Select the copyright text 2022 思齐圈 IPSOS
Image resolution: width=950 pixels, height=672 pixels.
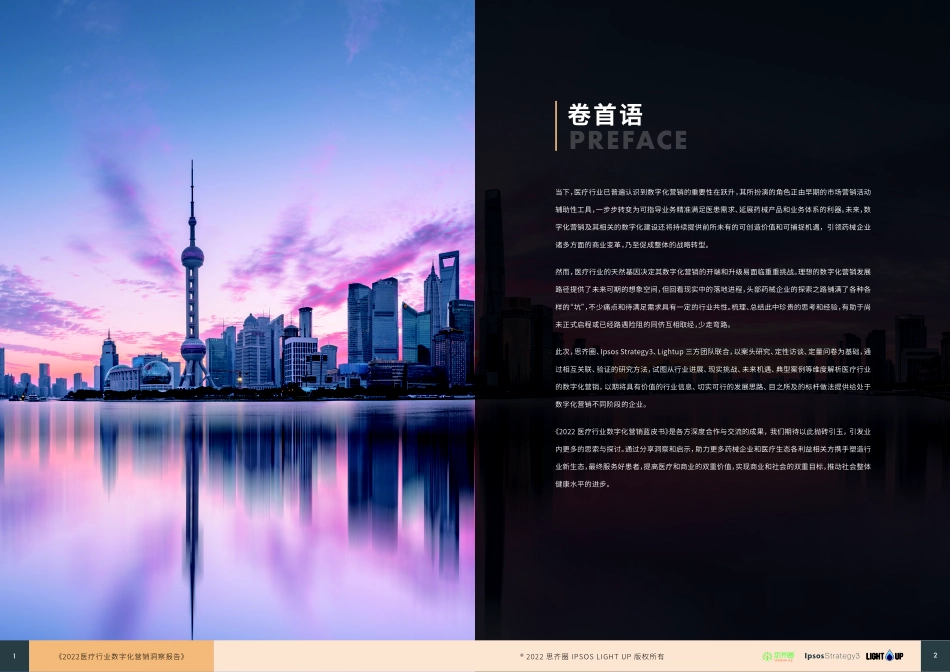click(592, 657)
